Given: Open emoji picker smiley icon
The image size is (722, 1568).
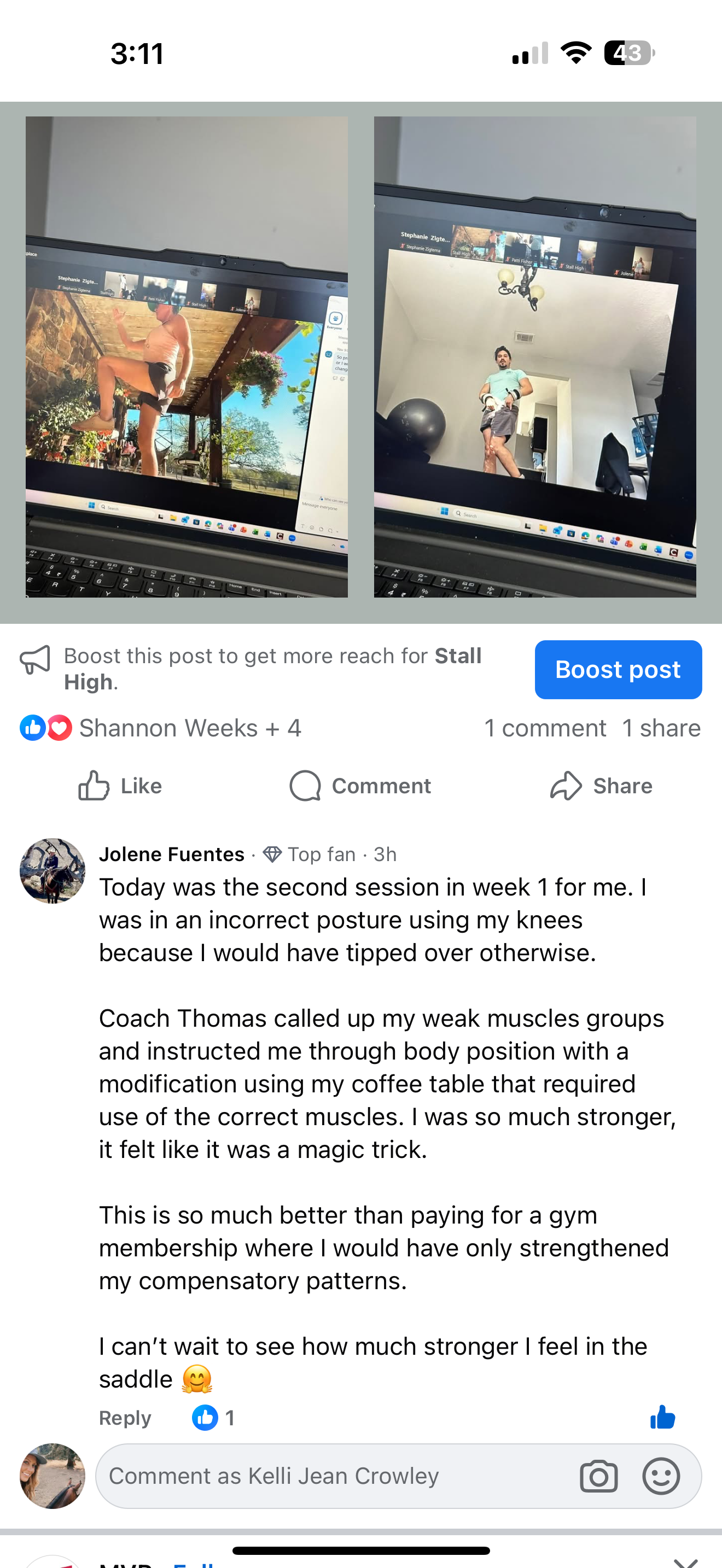Looking at the screenshot, I should tap(661, 1476).
